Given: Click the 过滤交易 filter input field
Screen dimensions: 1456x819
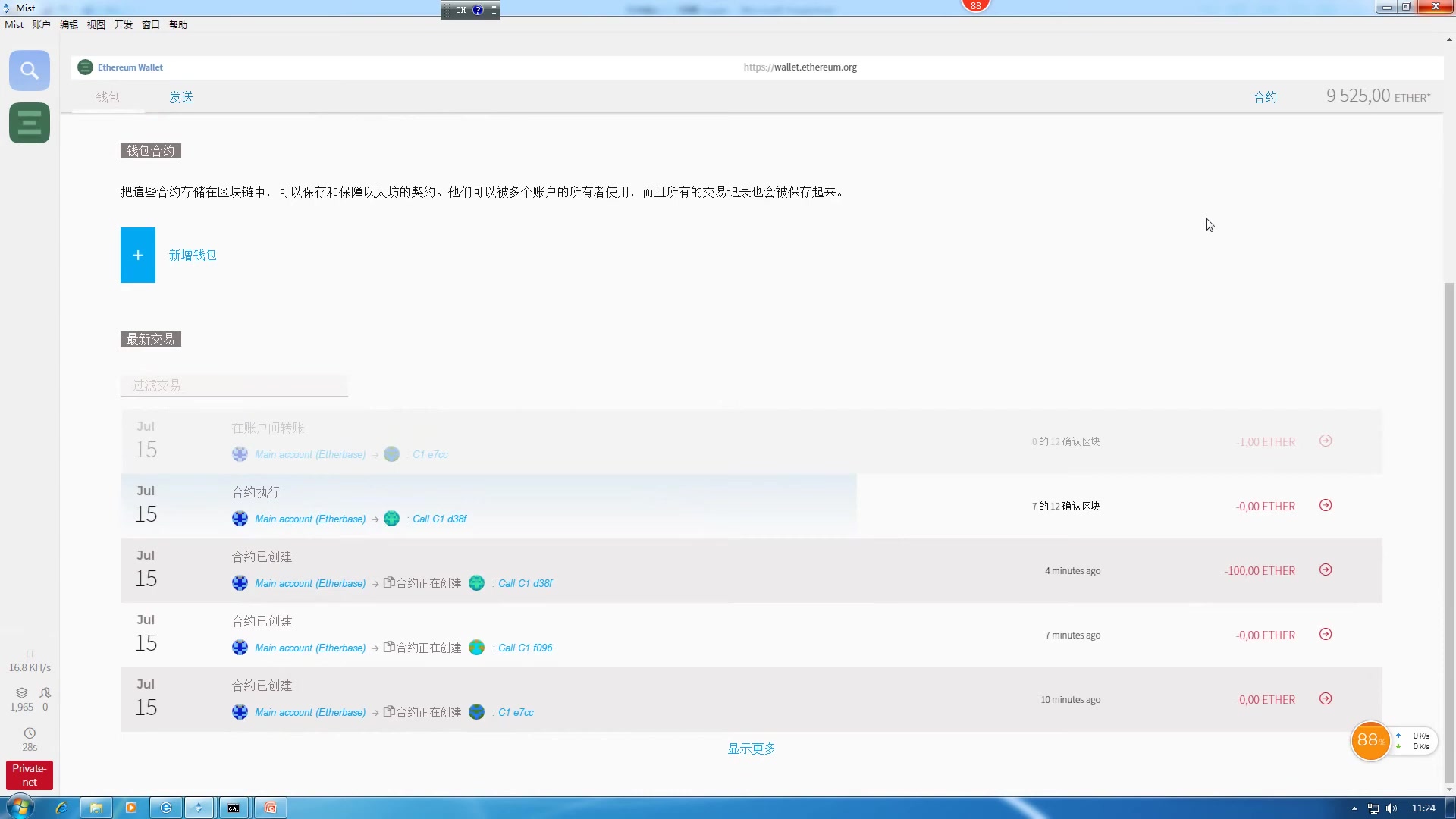Looking at the screenshot, I should (x=234, y=385).
